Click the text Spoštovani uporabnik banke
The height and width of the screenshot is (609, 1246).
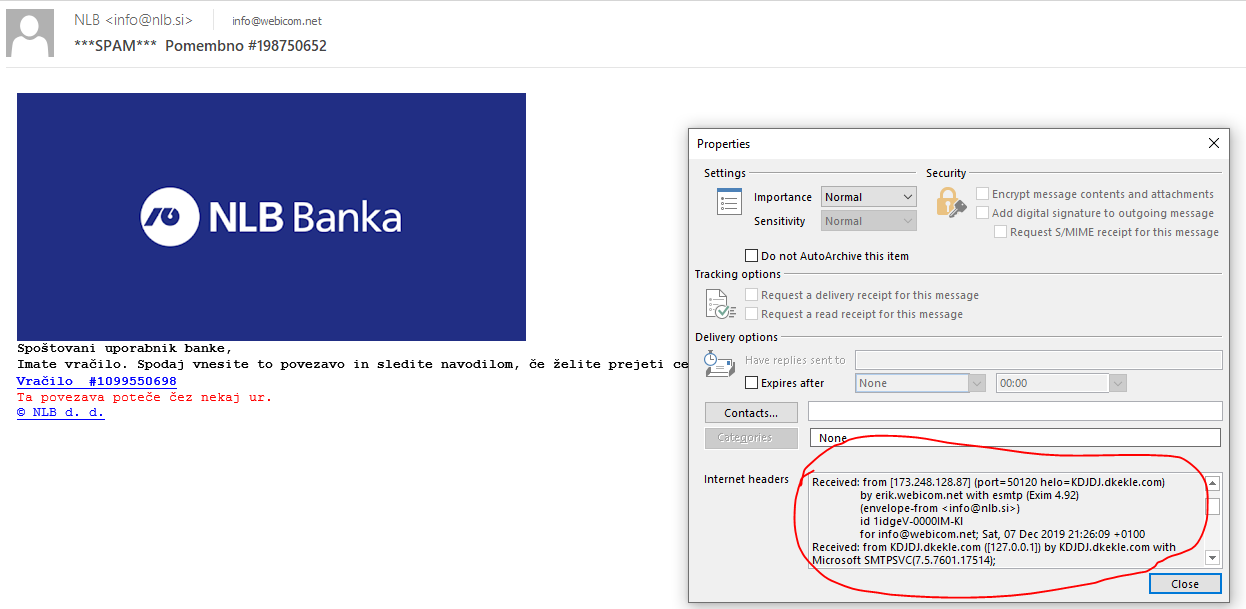(125, 349)
